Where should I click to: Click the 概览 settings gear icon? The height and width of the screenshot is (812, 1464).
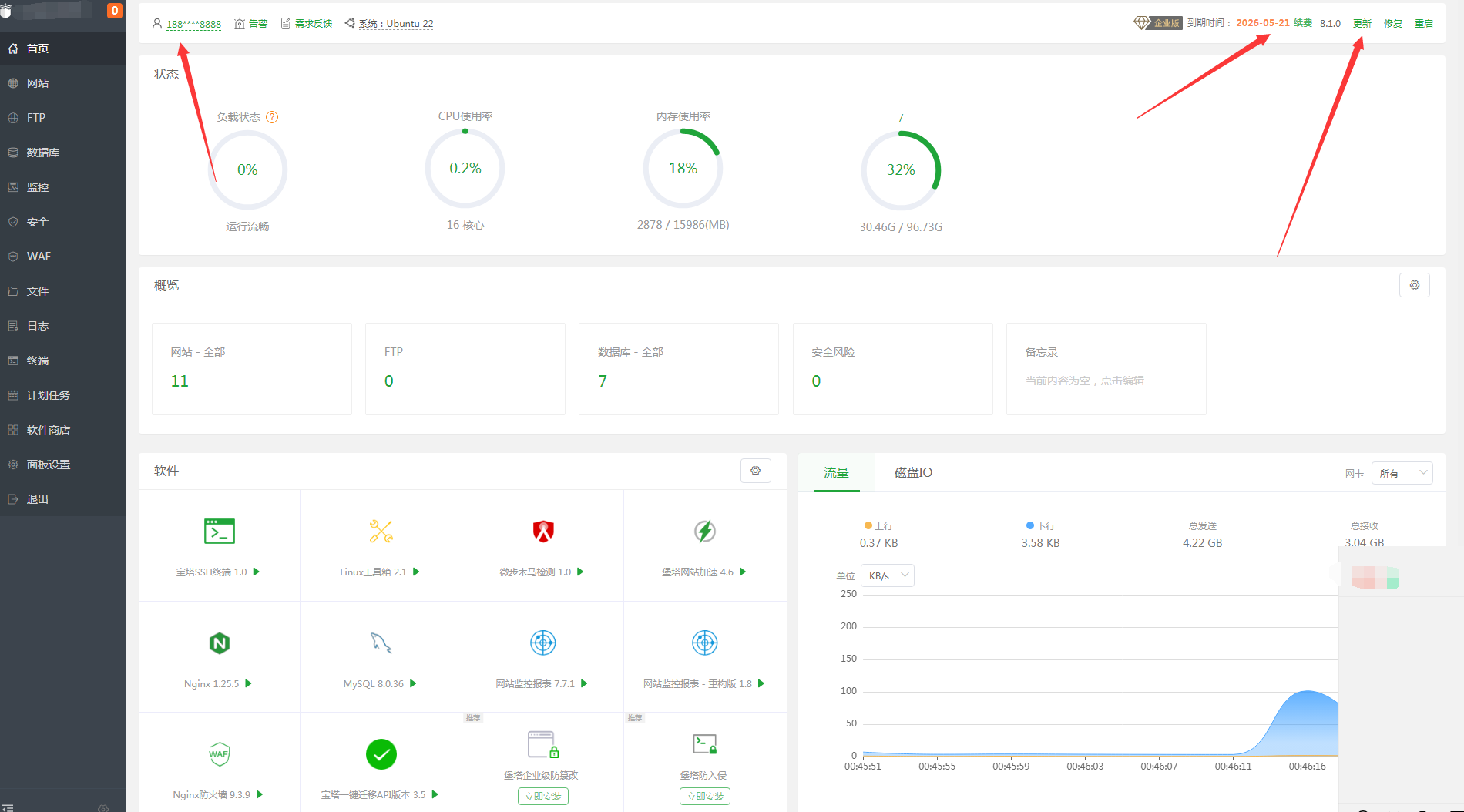[1414, 285]
